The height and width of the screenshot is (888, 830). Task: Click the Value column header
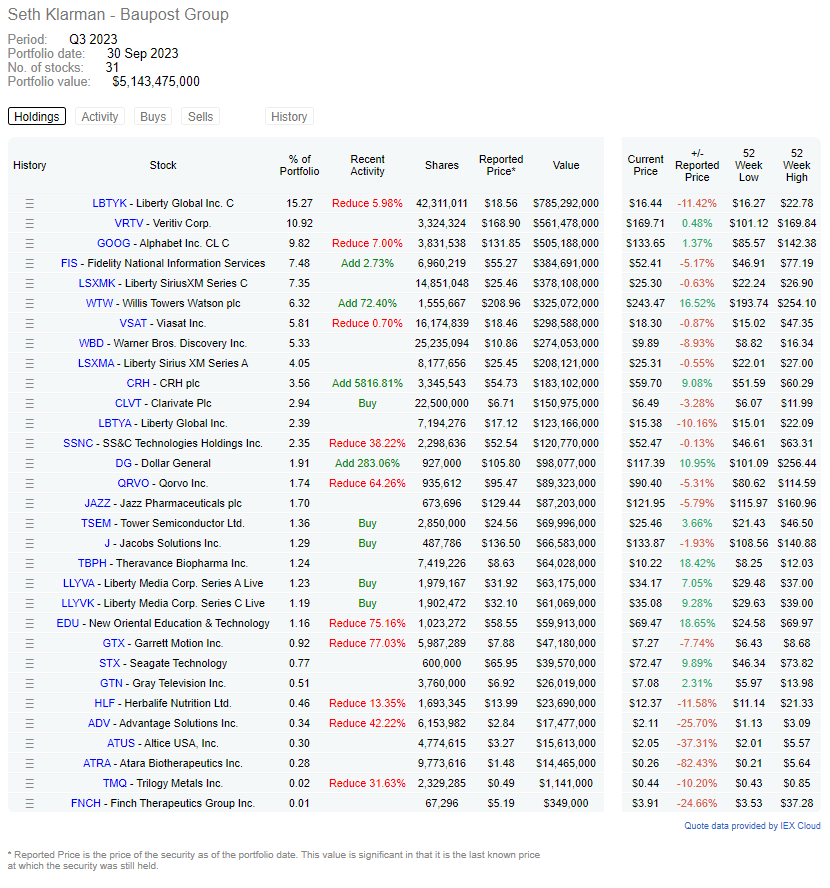coord(566,165)
